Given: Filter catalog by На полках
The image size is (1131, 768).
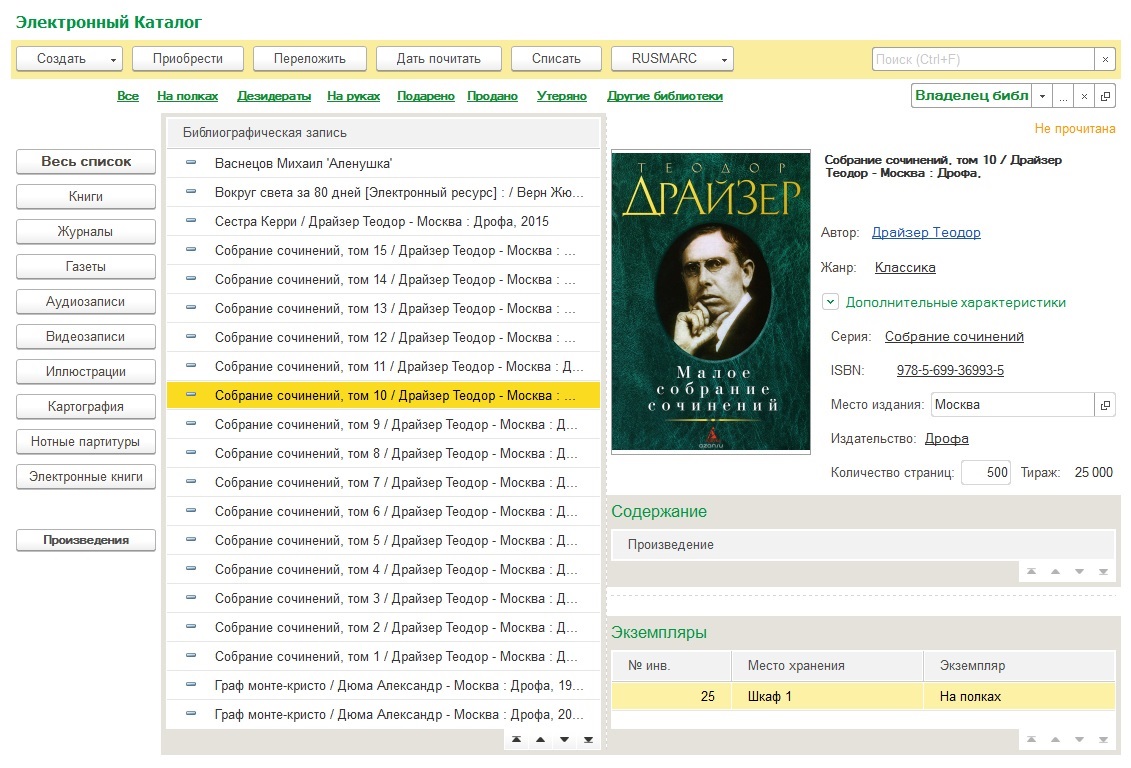Looking at the screenshot, I should point(188,96).
